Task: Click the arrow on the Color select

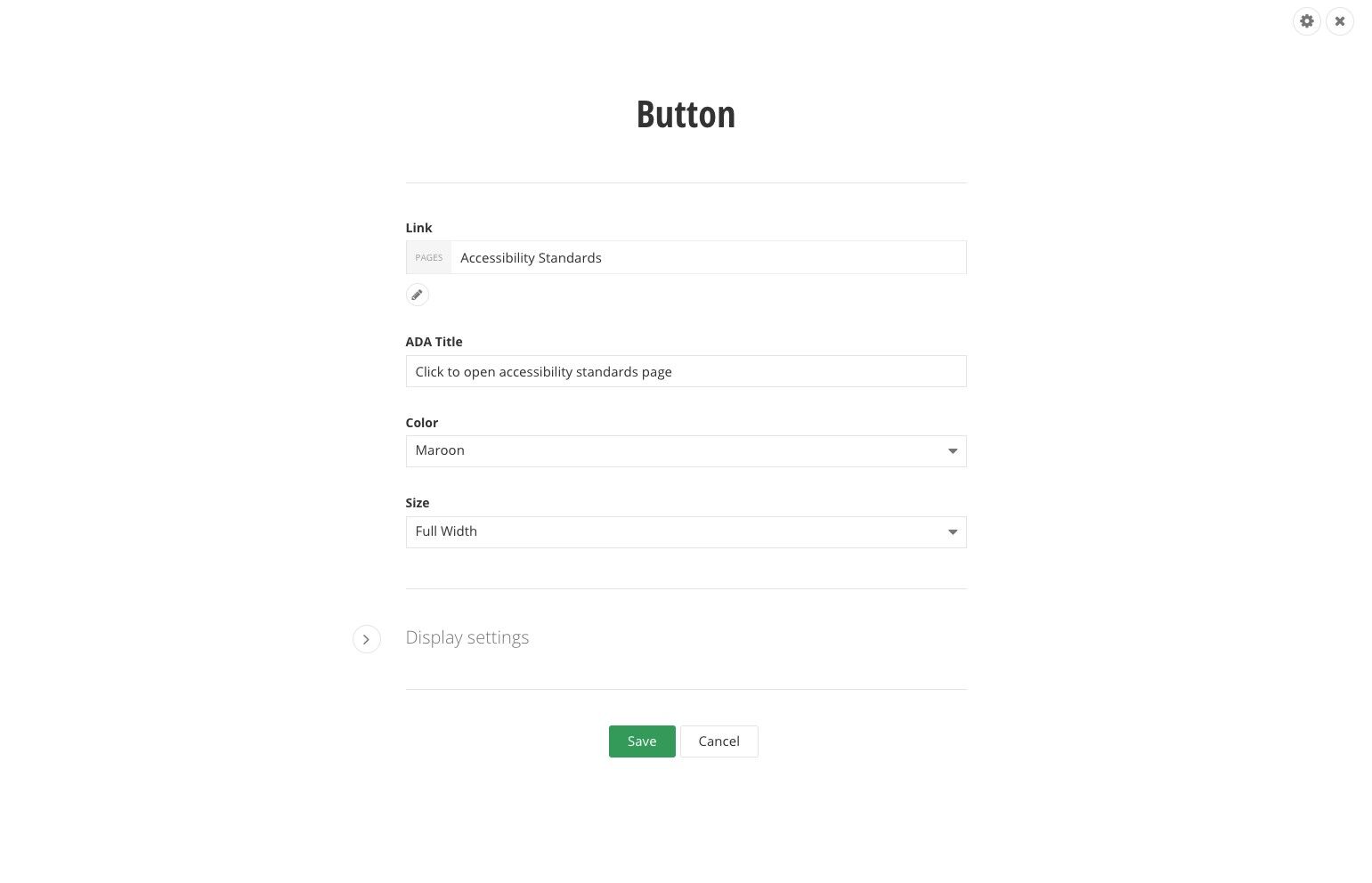Action: point(952,451)
